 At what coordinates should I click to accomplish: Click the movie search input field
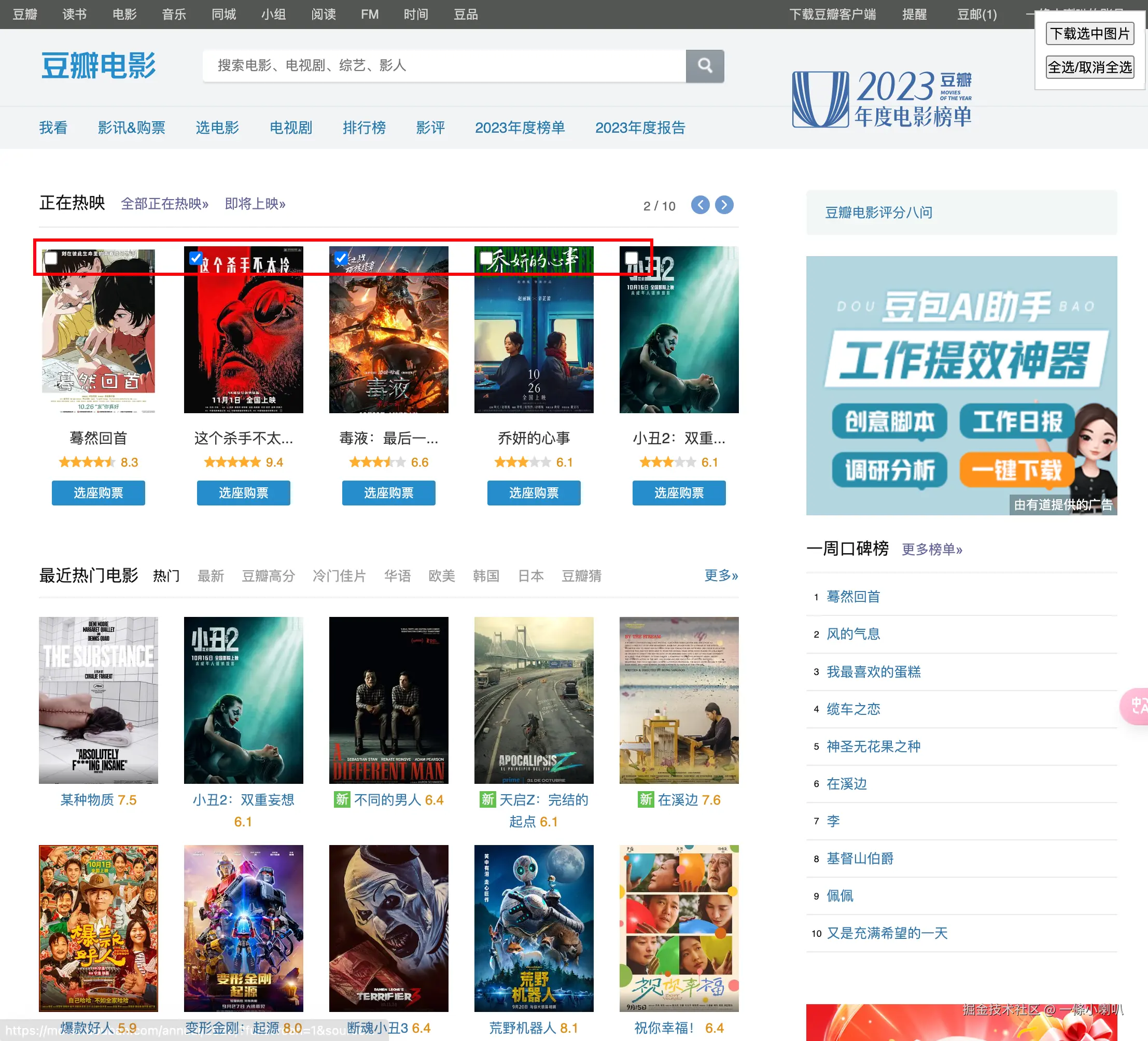pyautogui.click(x=444, y=65)
